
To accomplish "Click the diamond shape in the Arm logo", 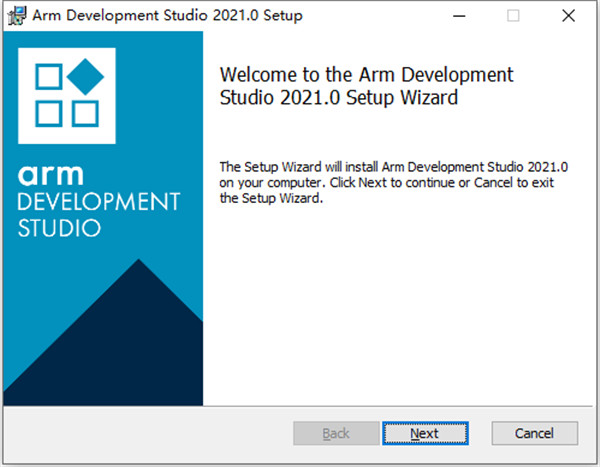I will (85, 74).
